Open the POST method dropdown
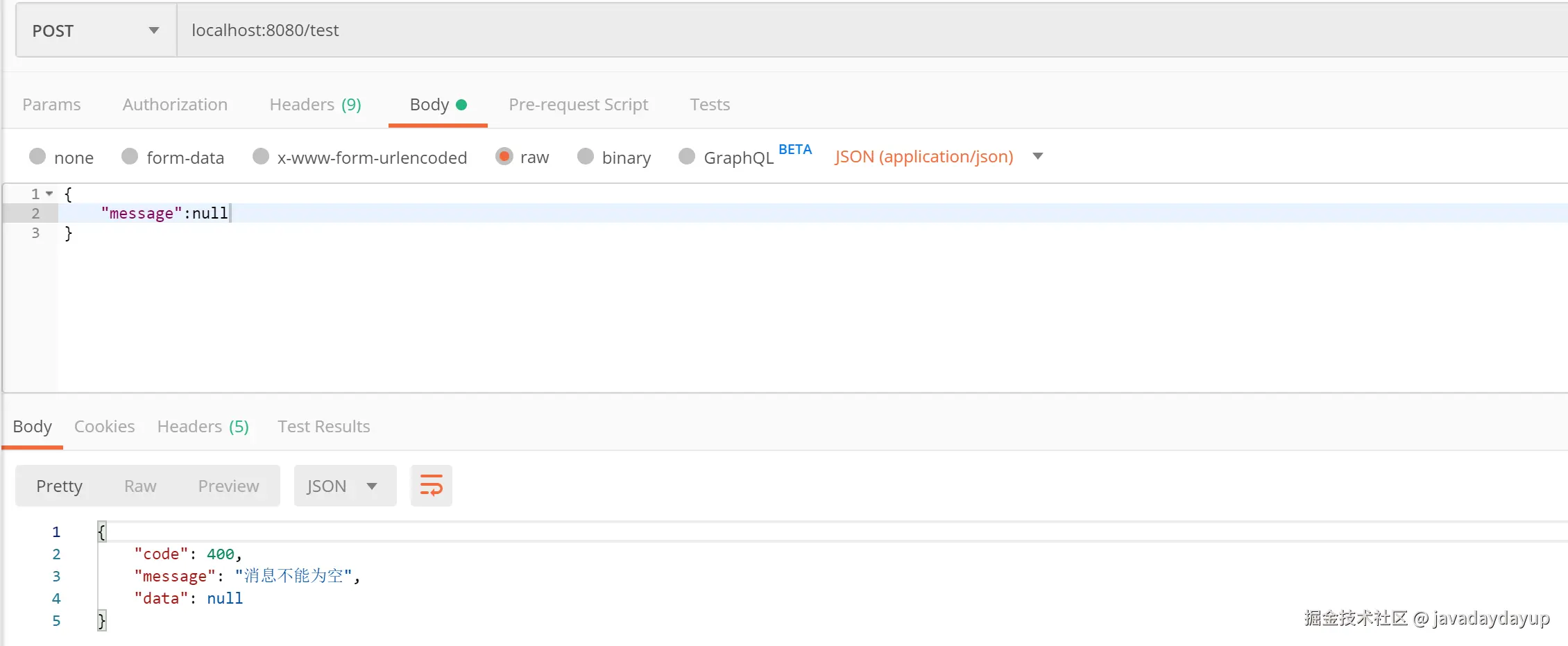 click(x=96, y=31)
